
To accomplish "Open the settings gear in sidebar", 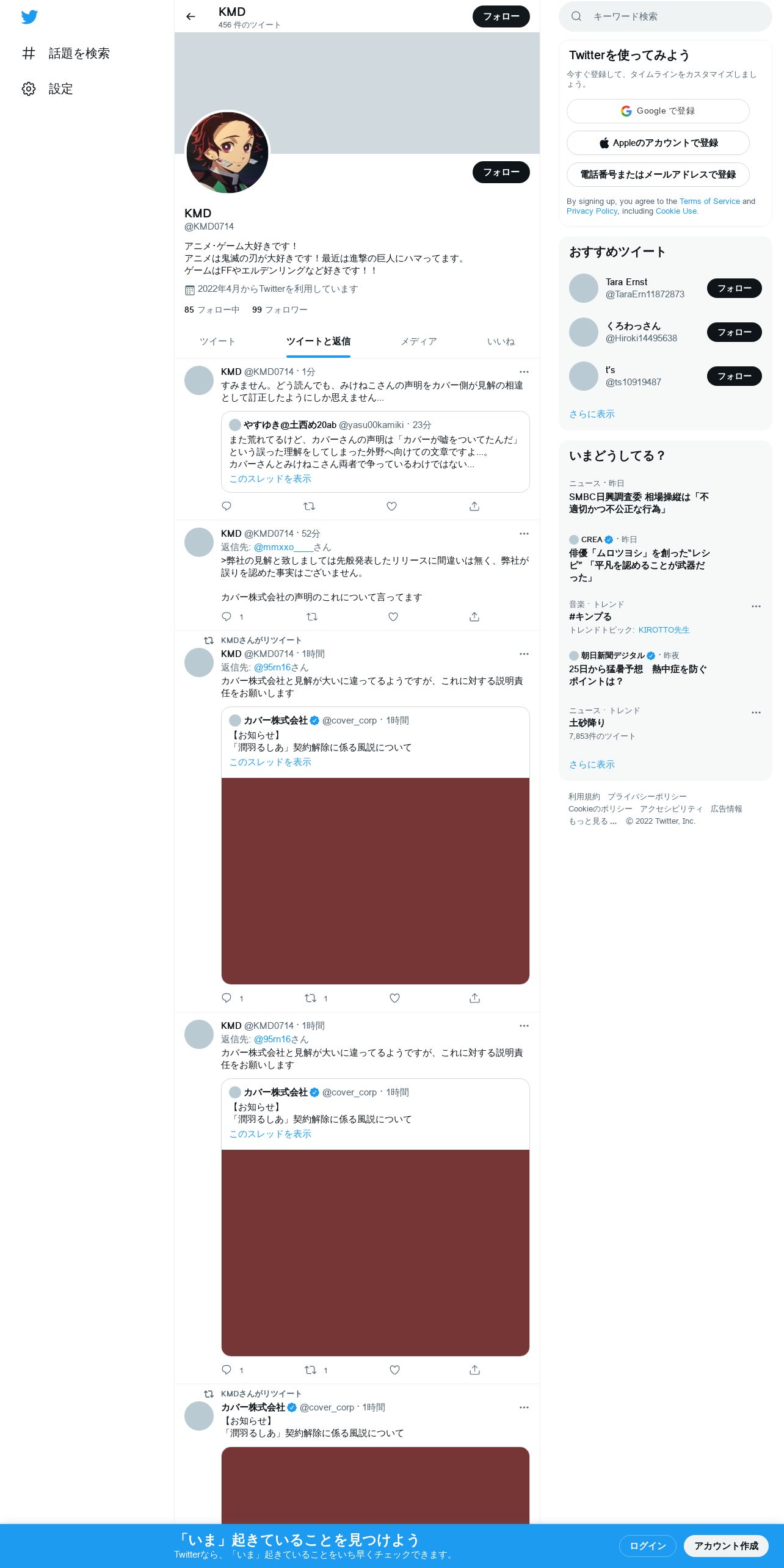I will (x=29, y=89).
